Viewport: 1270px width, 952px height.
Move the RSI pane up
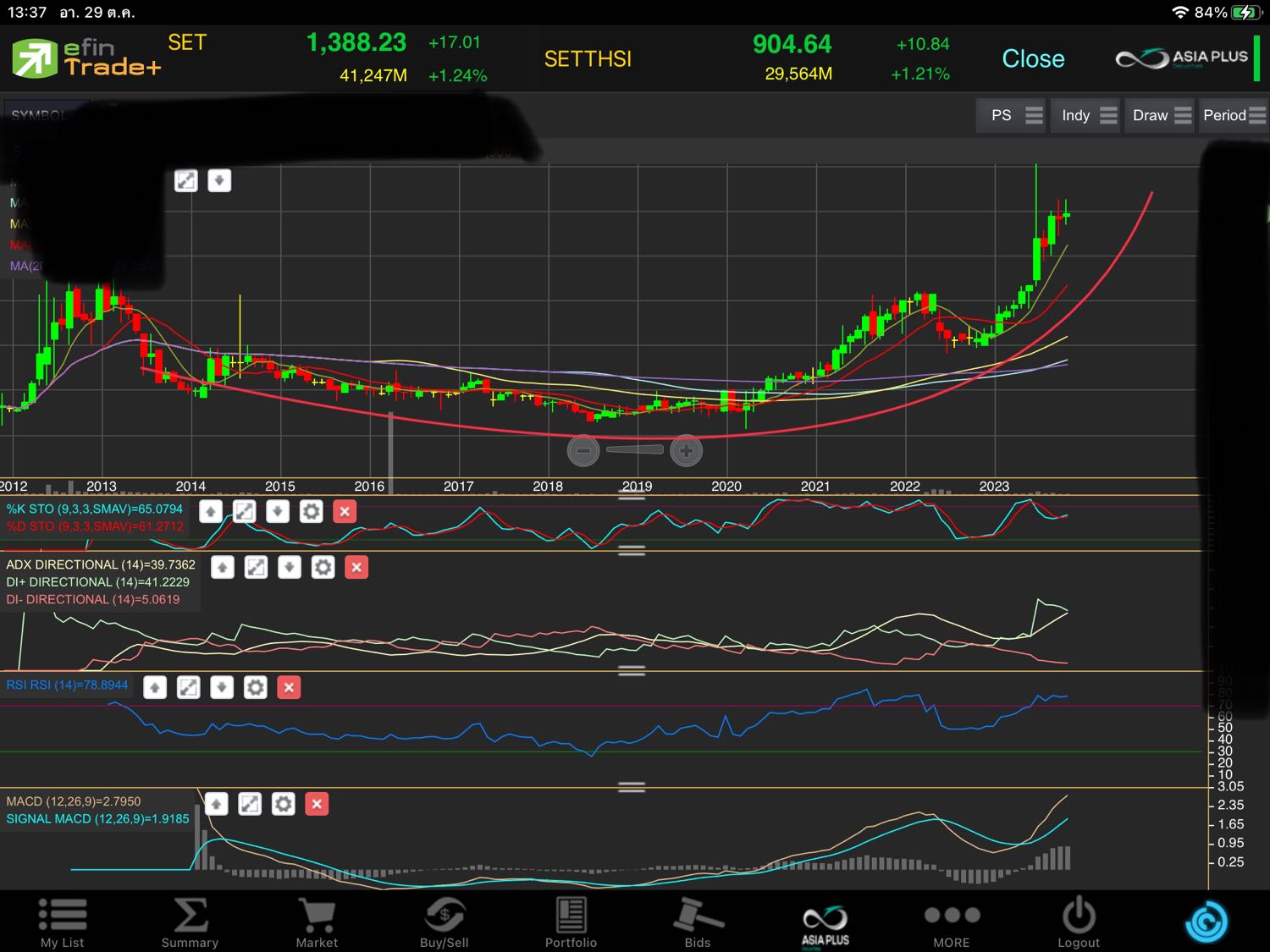pos(155,687)
